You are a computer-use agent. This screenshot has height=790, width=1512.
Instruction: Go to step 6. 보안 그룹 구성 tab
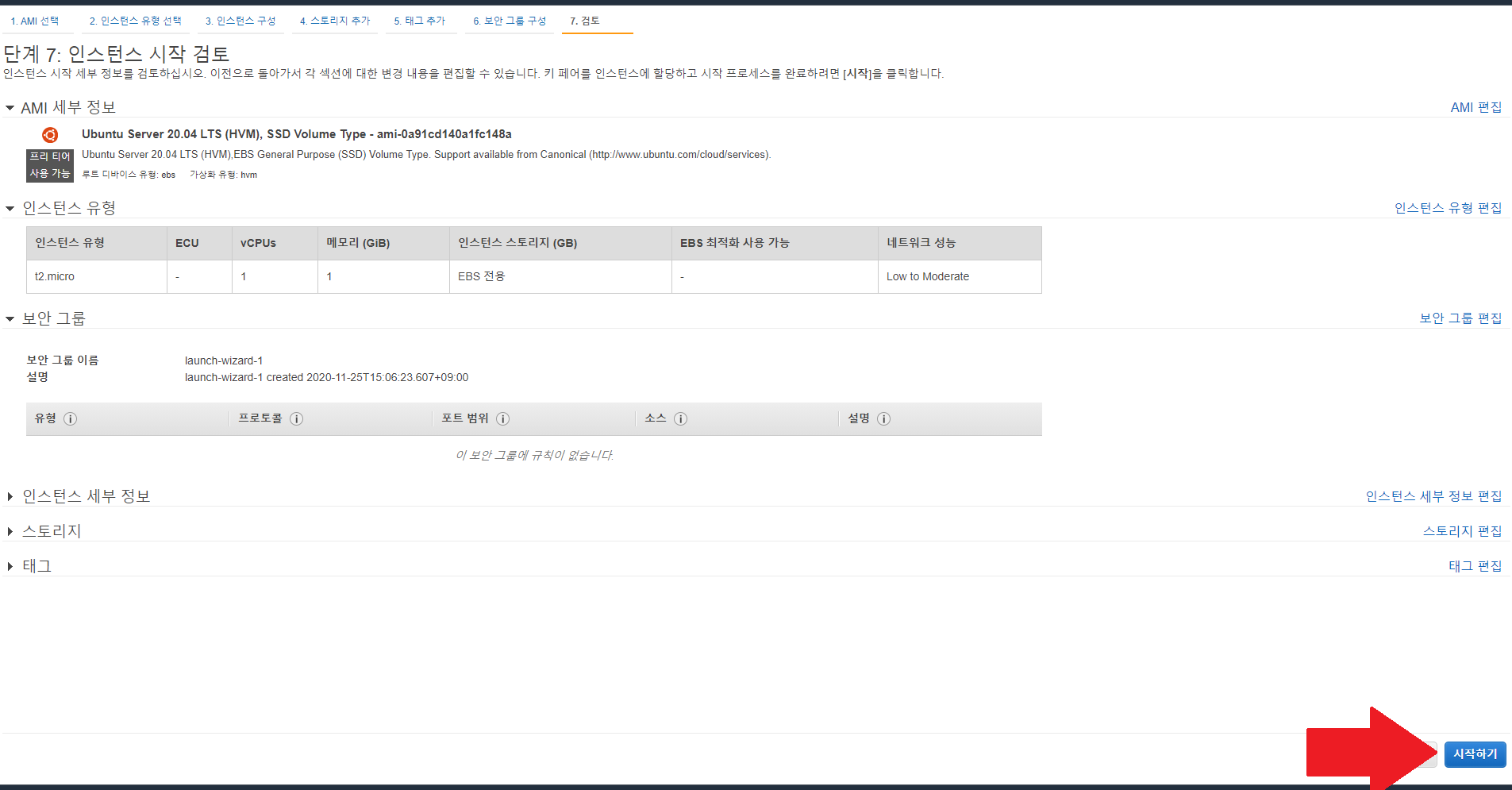[510, 21]
